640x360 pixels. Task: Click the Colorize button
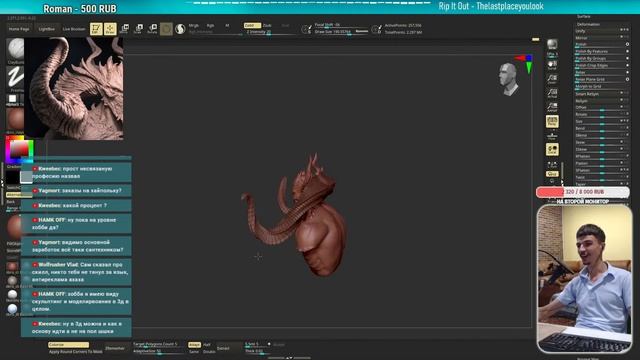(68, 345)
